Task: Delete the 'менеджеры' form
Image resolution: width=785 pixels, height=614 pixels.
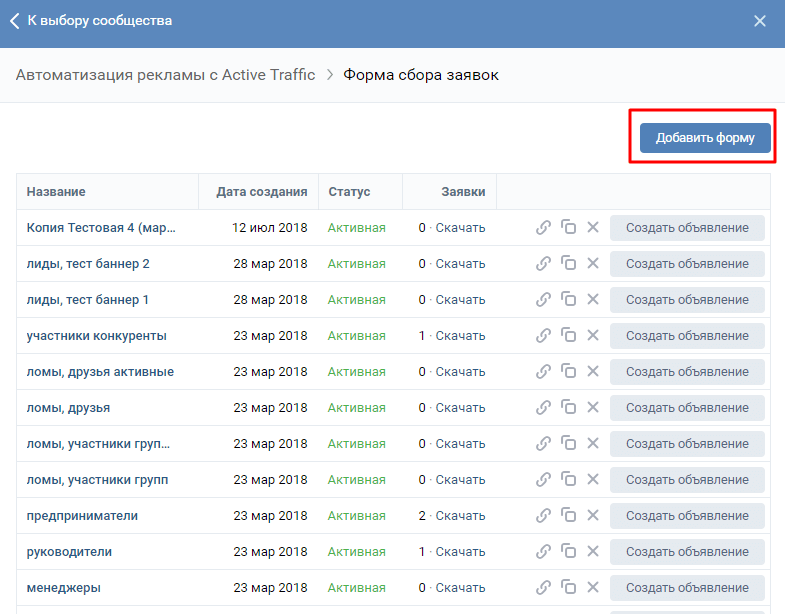Action: tap(593, 588)
